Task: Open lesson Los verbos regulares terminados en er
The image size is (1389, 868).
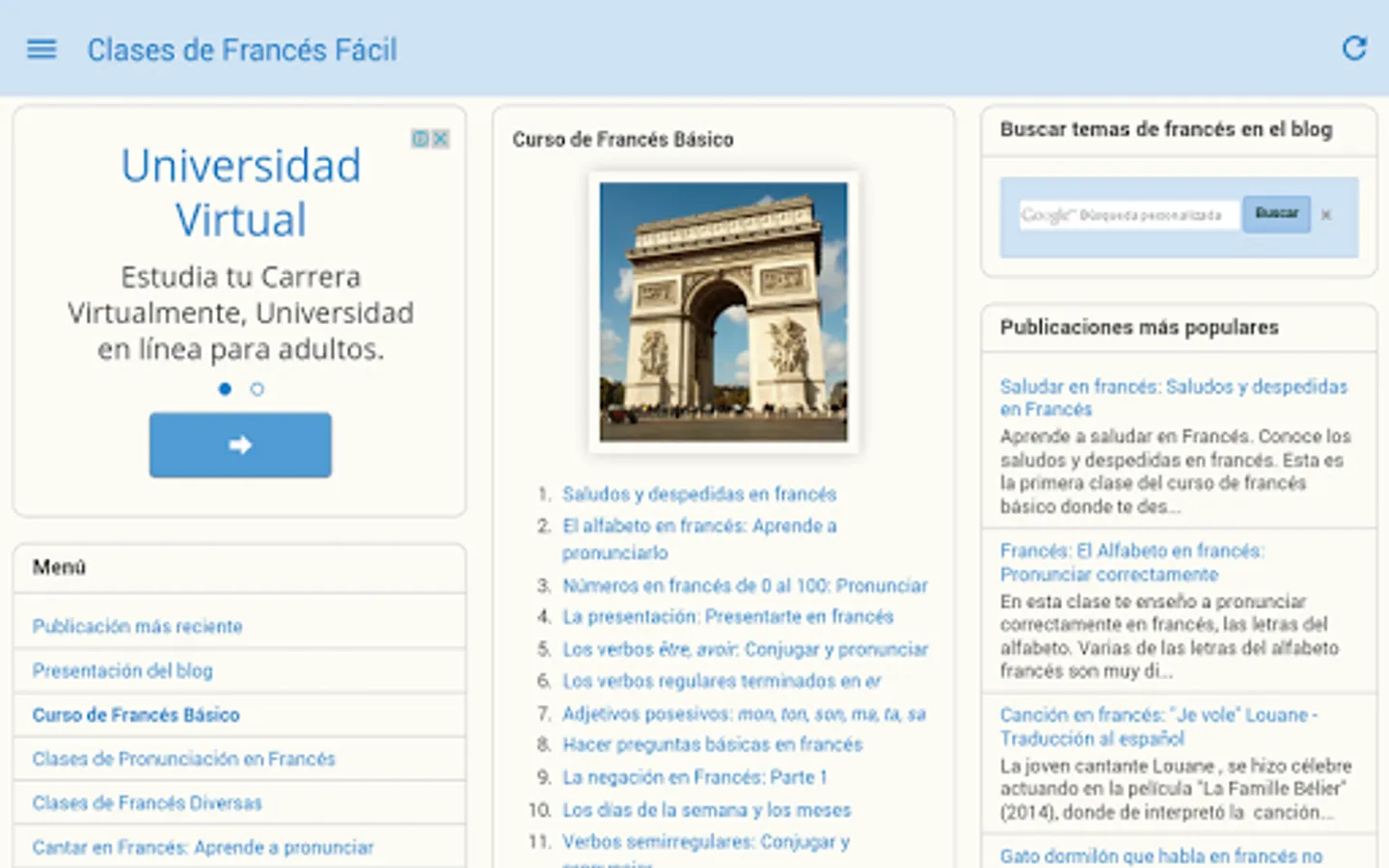Action: click(722, 681)
